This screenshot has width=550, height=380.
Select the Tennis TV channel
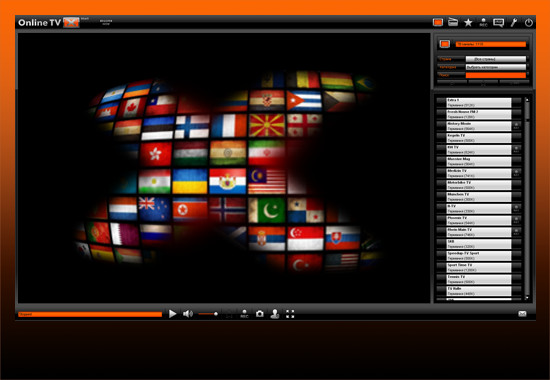pyautogui.click(x=479, y=279)
